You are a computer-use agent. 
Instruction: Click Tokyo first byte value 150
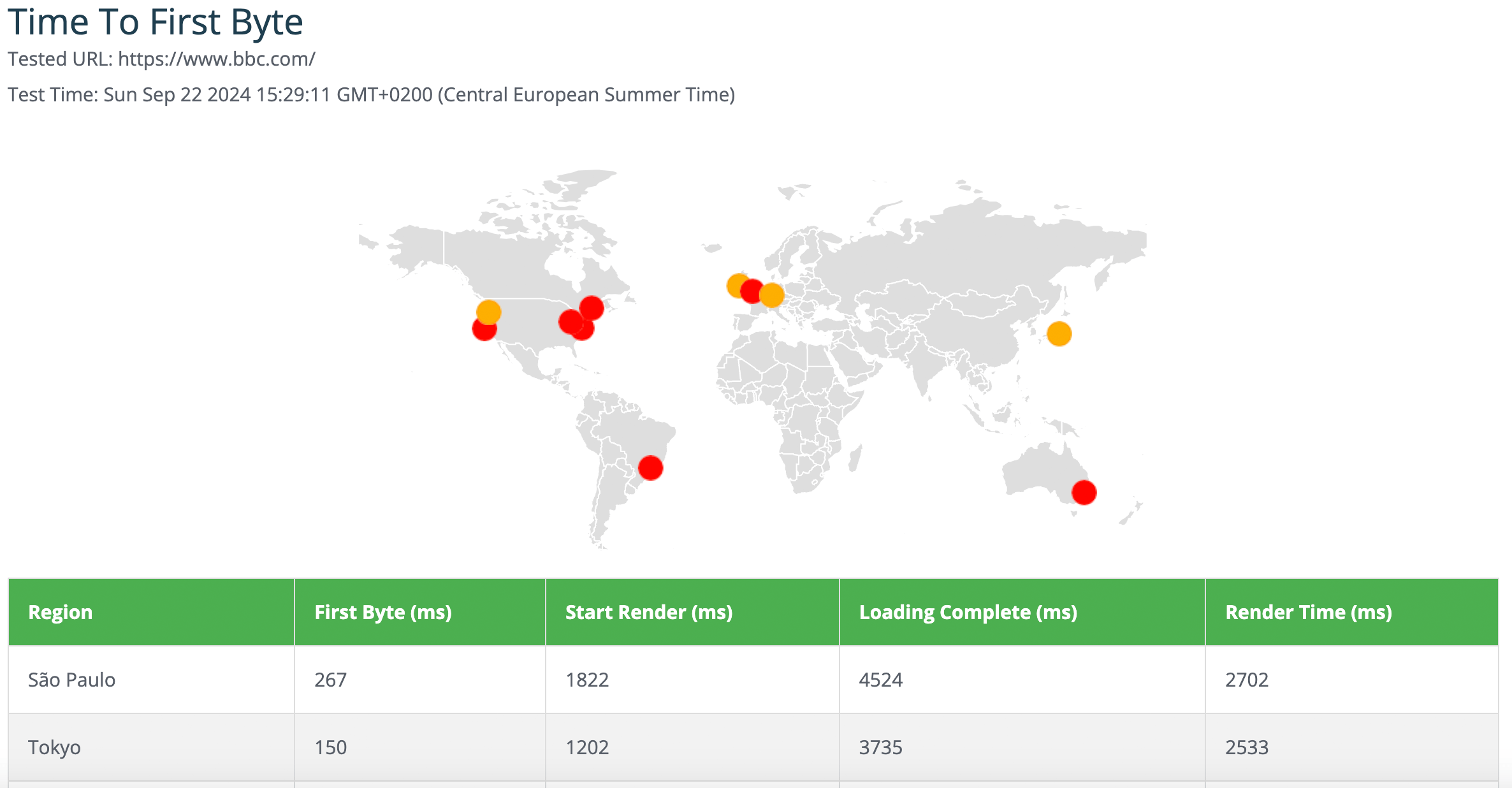tap(331, 747)
